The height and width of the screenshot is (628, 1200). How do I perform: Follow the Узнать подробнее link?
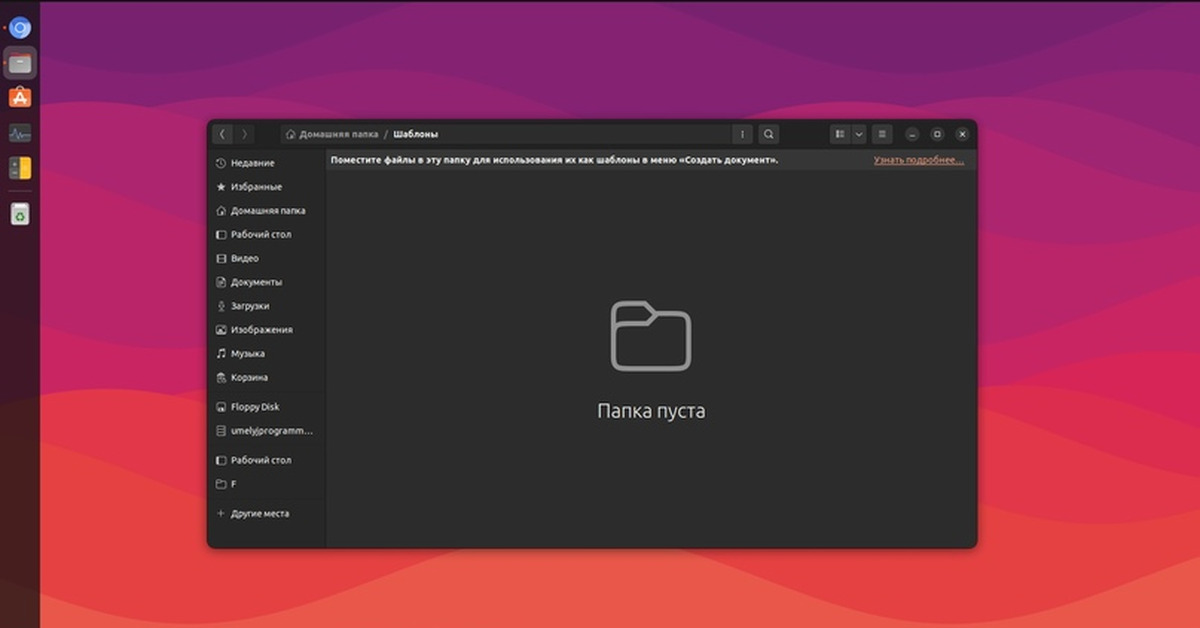(x=918, y=160)
